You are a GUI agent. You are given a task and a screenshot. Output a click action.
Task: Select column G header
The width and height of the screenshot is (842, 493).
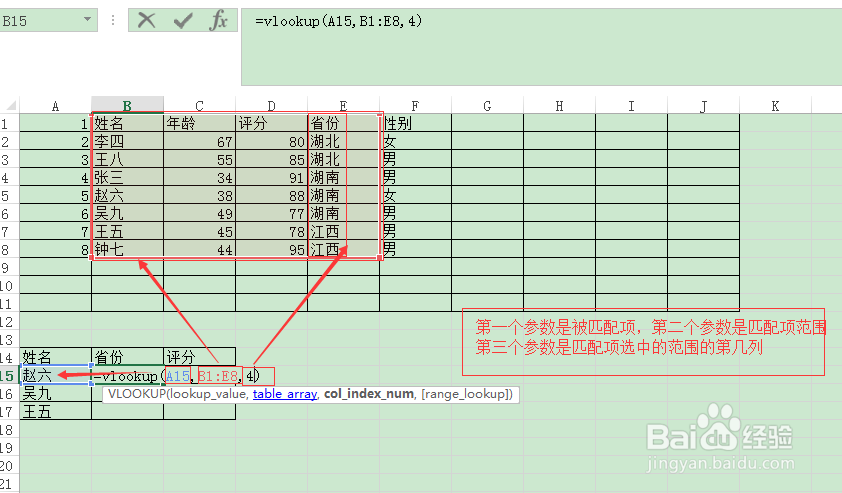click(487, 105)
